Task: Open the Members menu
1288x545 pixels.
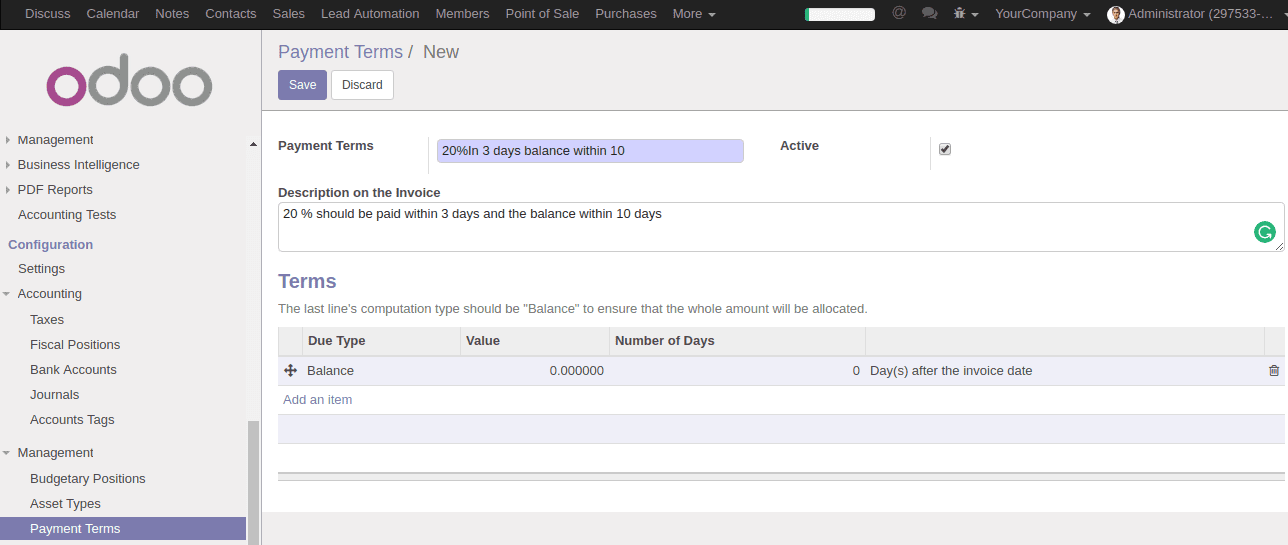Action: tap(462, 14)
